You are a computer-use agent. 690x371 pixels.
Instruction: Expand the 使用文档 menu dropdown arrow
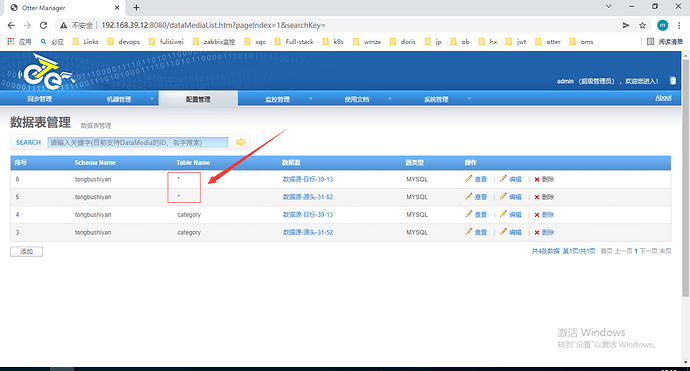[x=390, y=99]
